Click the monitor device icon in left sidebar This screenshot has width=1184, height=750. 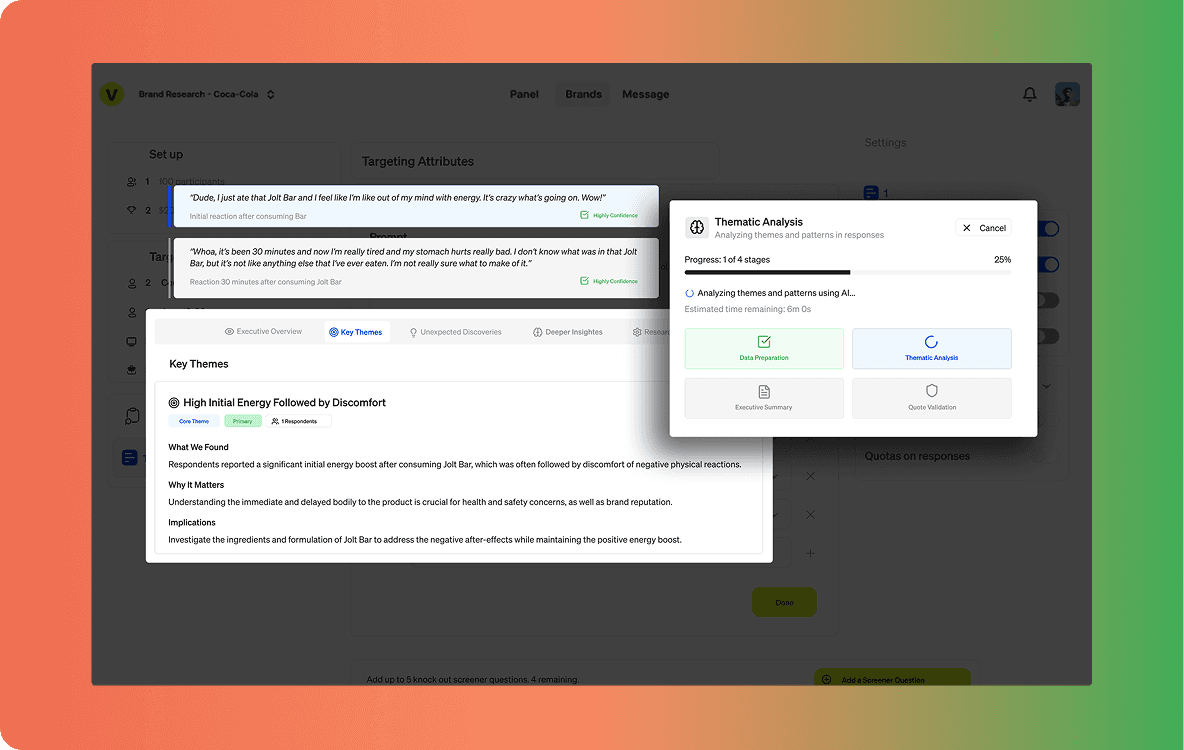pos(132,341)
